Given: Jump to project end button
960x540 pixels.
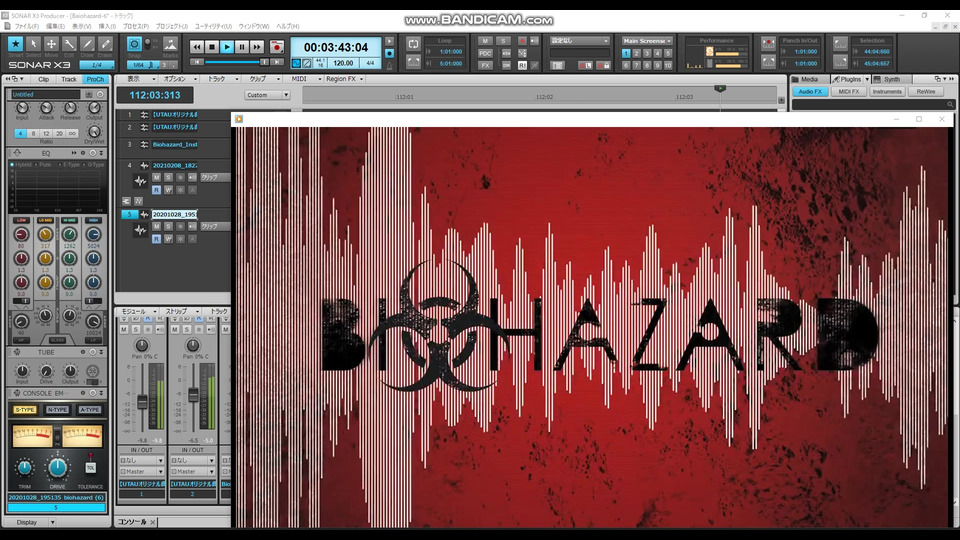Looking at the screenshot, I should point(277,62).
